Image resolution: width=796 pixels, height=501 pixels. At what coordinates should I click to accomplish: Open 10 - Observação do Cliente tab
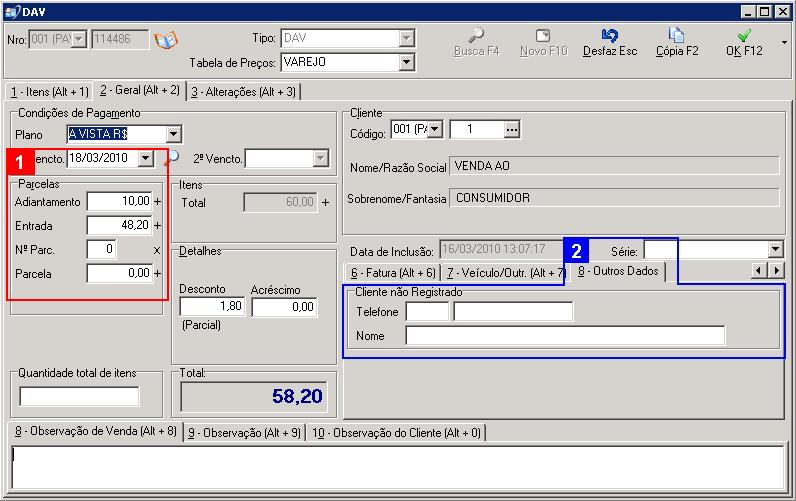point(396,433)
